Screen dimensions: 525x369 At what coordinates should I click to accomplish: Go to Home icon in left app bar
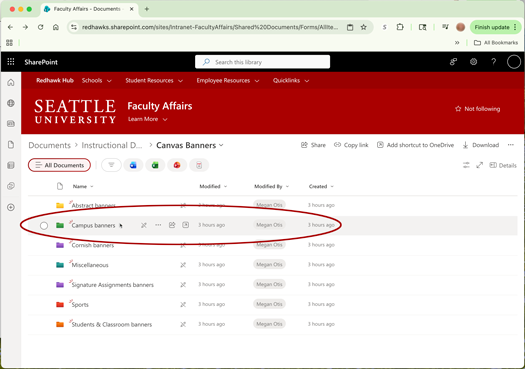[x=11, y=82]
